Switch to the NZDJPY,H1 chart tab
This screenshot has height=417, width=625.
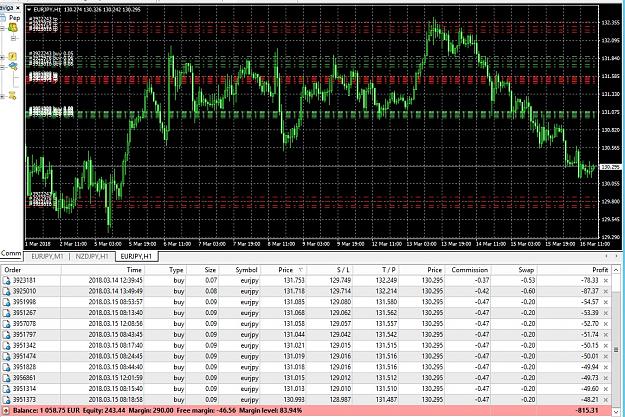[92, 256]
